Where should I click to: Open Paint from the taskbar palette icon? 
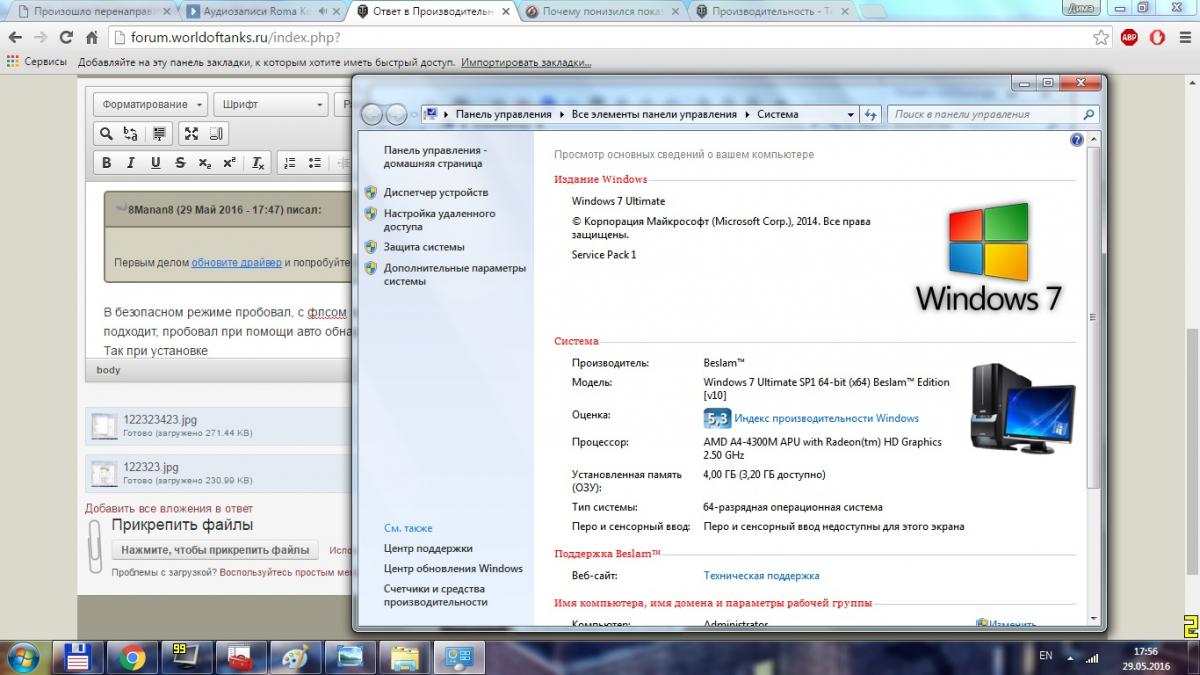297,657
